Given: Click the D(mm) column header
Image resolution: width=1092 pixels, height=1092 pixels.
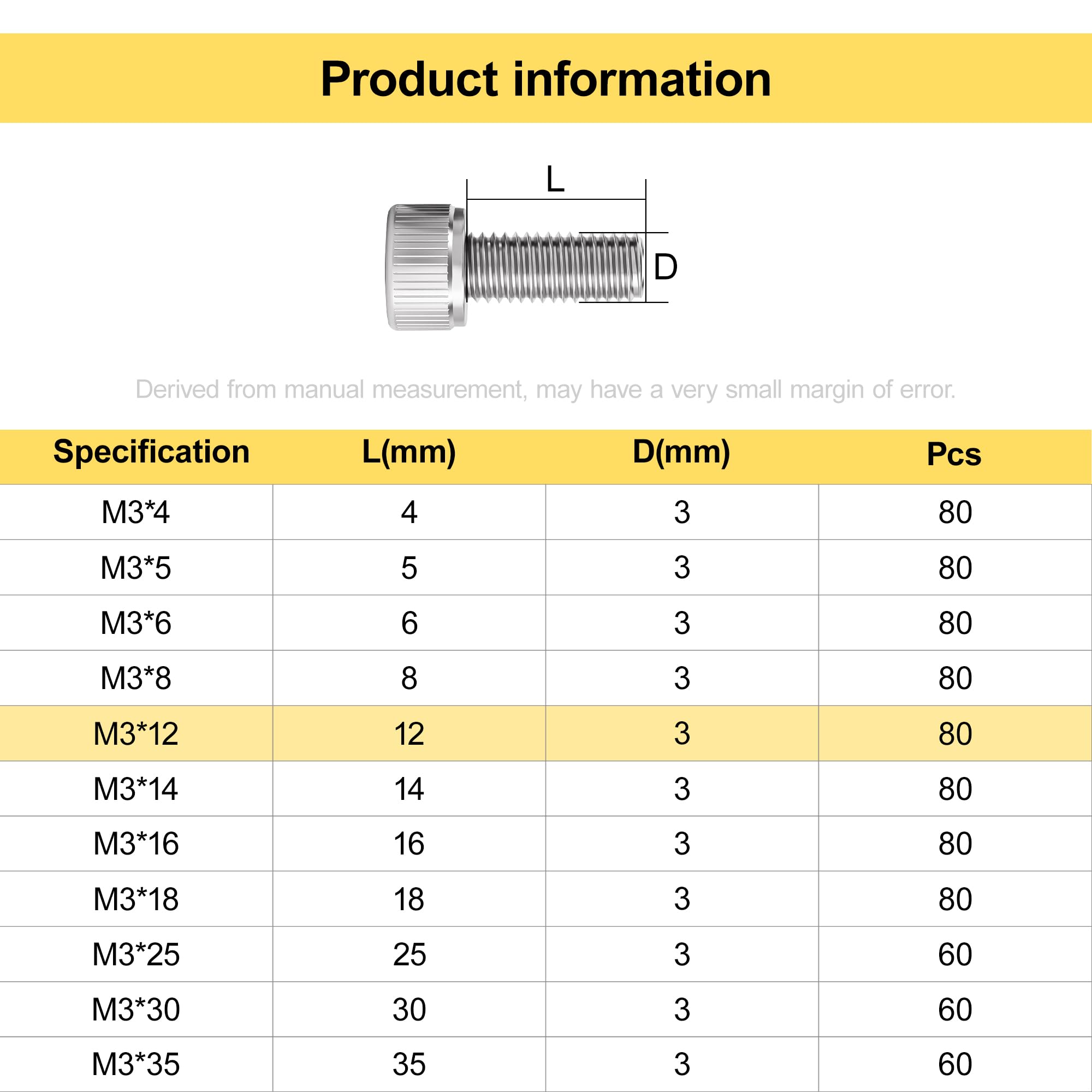Looking at the screenshot, I should pos(681,452).
